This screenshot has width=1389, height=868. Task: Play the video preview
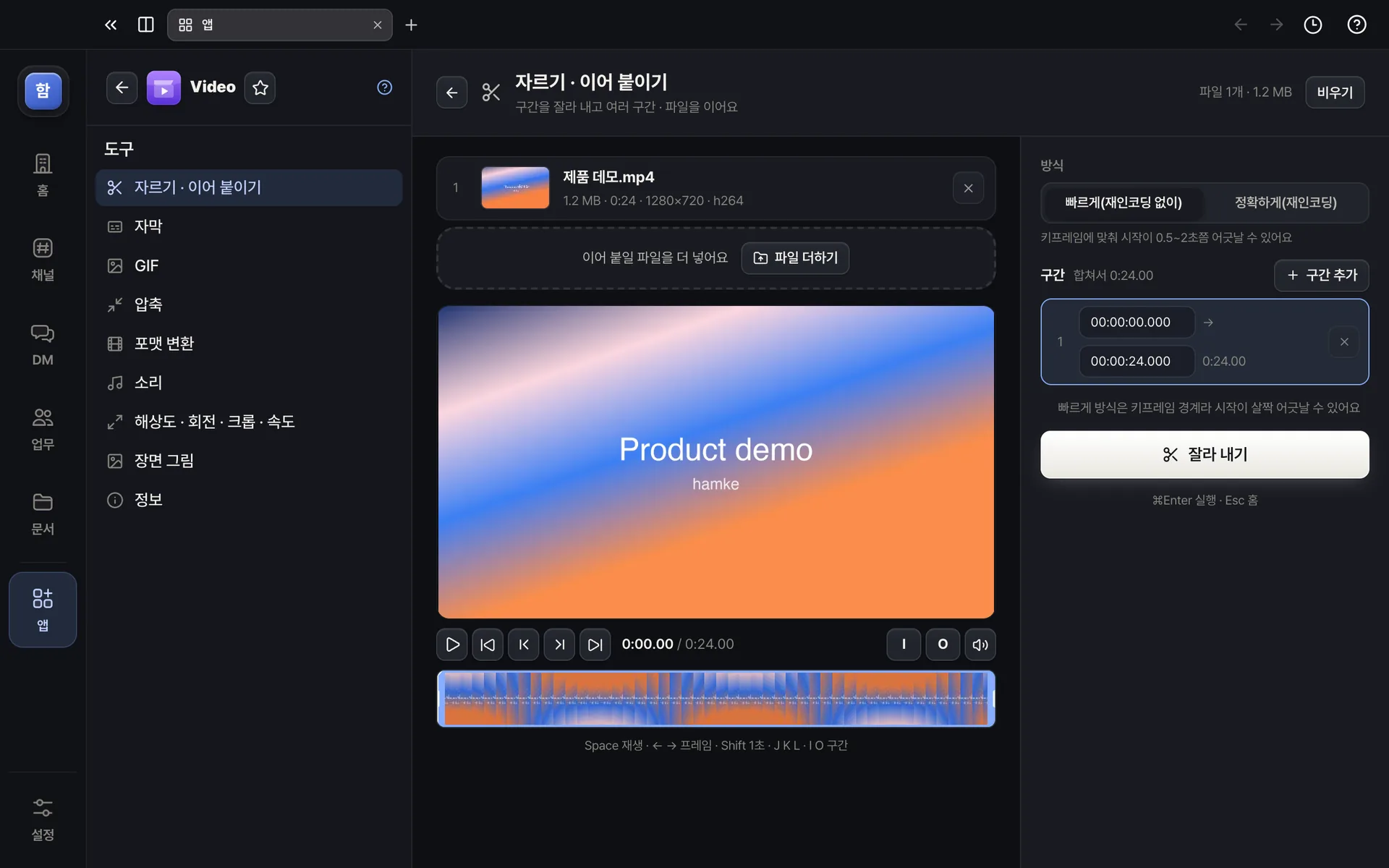(x=452, y=644)
